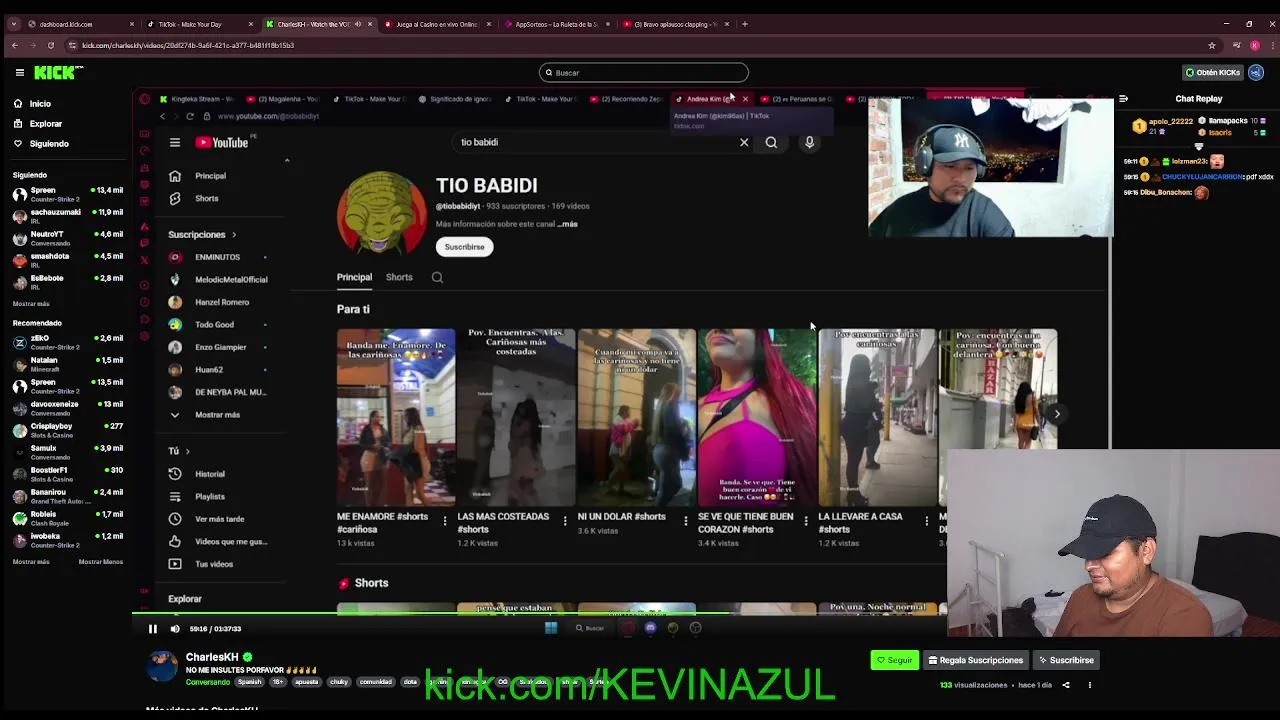The width and height of the screenshot is (1280, 720).
Task: Select the dota tag
Action: point(410,682)
